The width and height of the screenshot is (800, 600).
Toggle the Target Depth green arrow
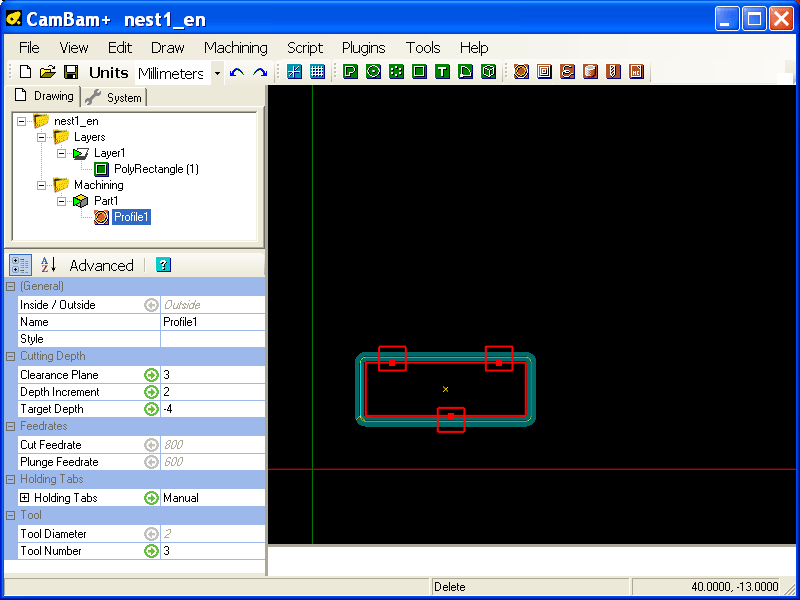(x=151, y=409)
